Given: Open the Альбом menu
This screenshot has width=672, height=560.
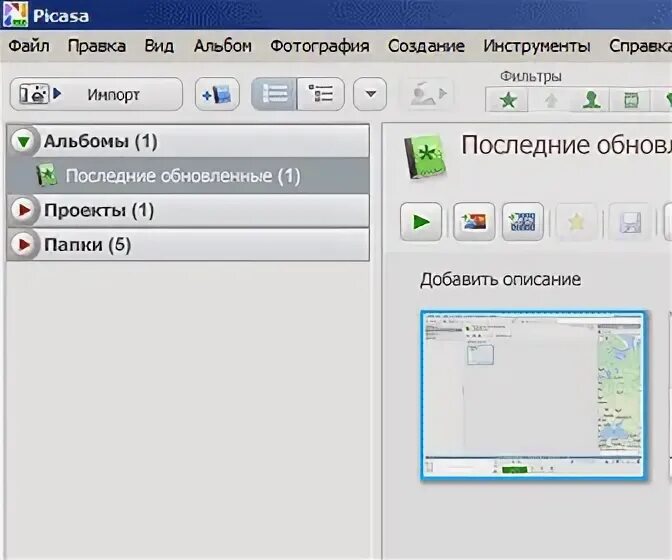Looking at the screenshot, I should tap(223, 46).
